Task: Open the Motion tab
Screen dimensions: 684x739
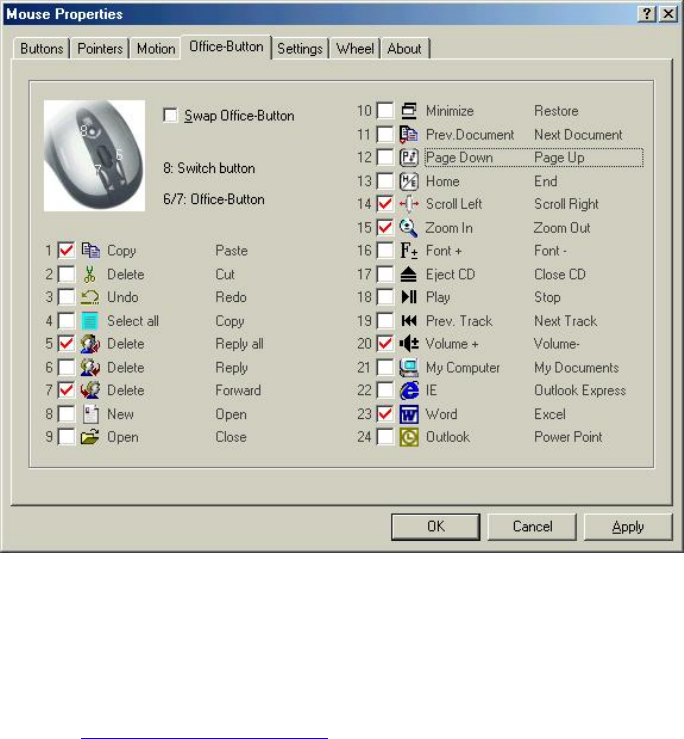Action: (x=156, y=49)
